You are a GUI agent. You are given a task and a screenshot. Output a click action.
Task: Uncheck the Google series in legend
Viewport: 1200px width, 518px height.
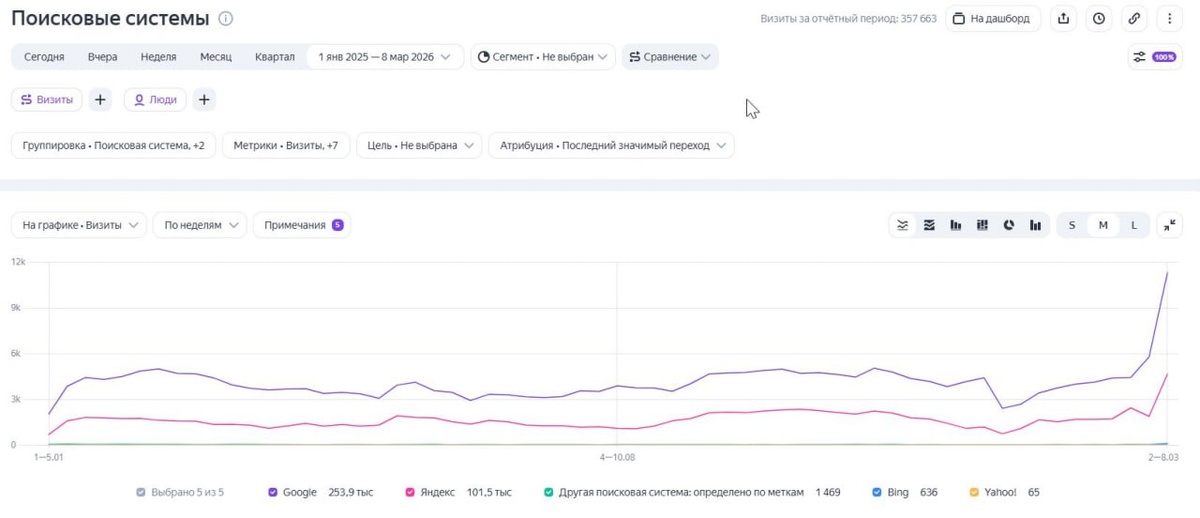tap(273, 492)
